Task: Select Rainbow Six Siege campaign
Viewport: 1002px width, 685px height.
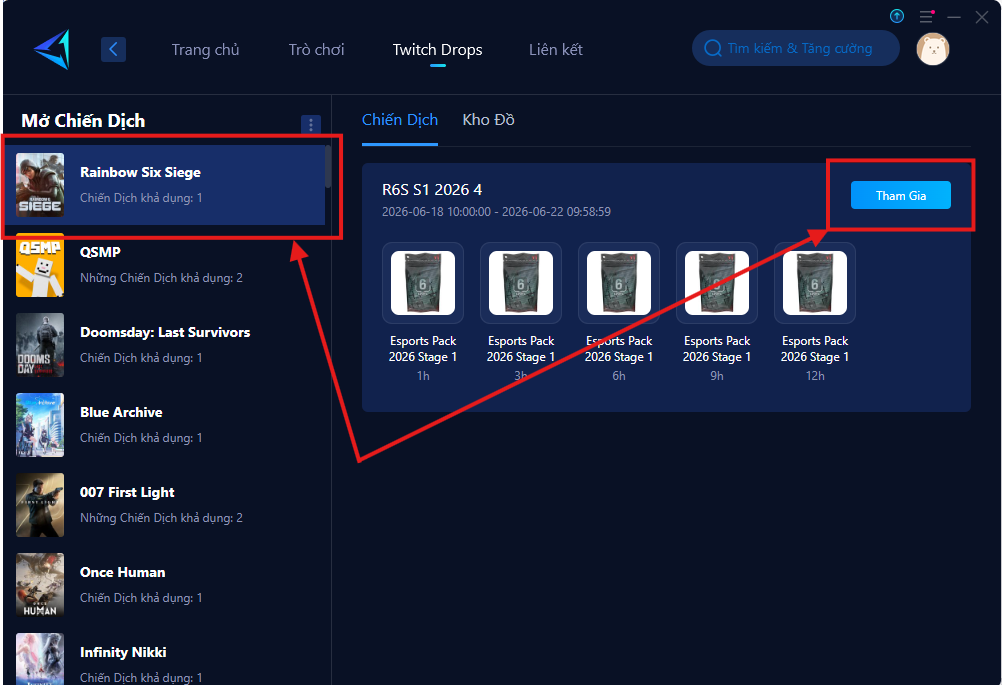Action: pyautogui.click(x=167, y=185)
